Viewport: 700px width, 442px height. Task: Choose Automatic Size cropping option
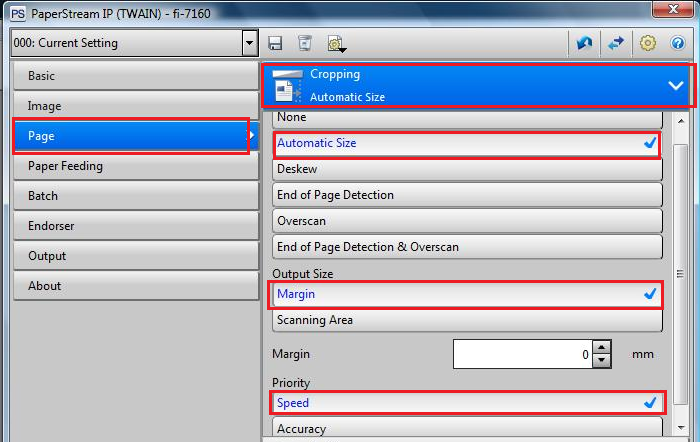point(467,143)
